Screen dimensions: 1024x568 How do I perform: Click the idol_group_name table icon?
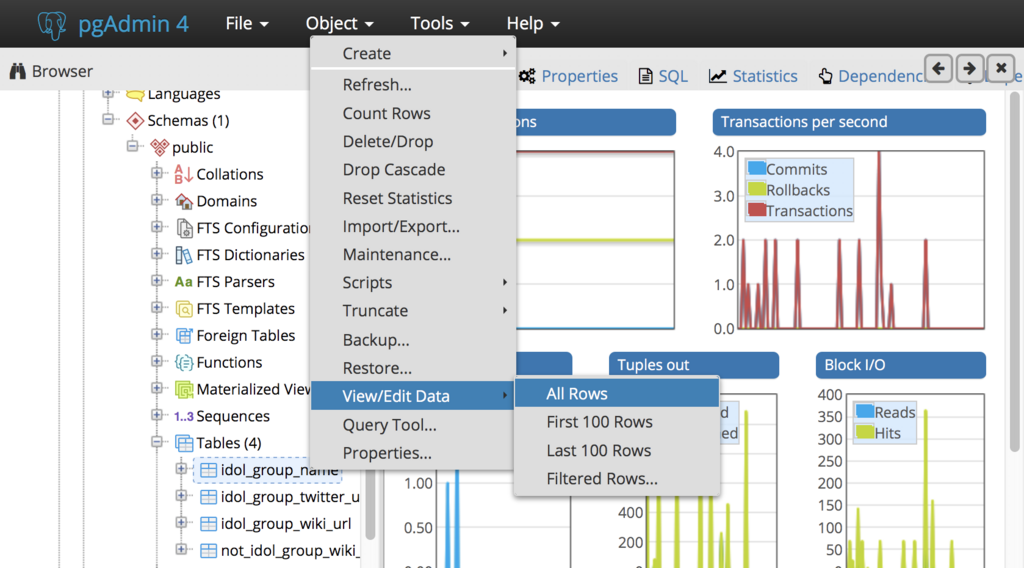click(x=208, y=470)
